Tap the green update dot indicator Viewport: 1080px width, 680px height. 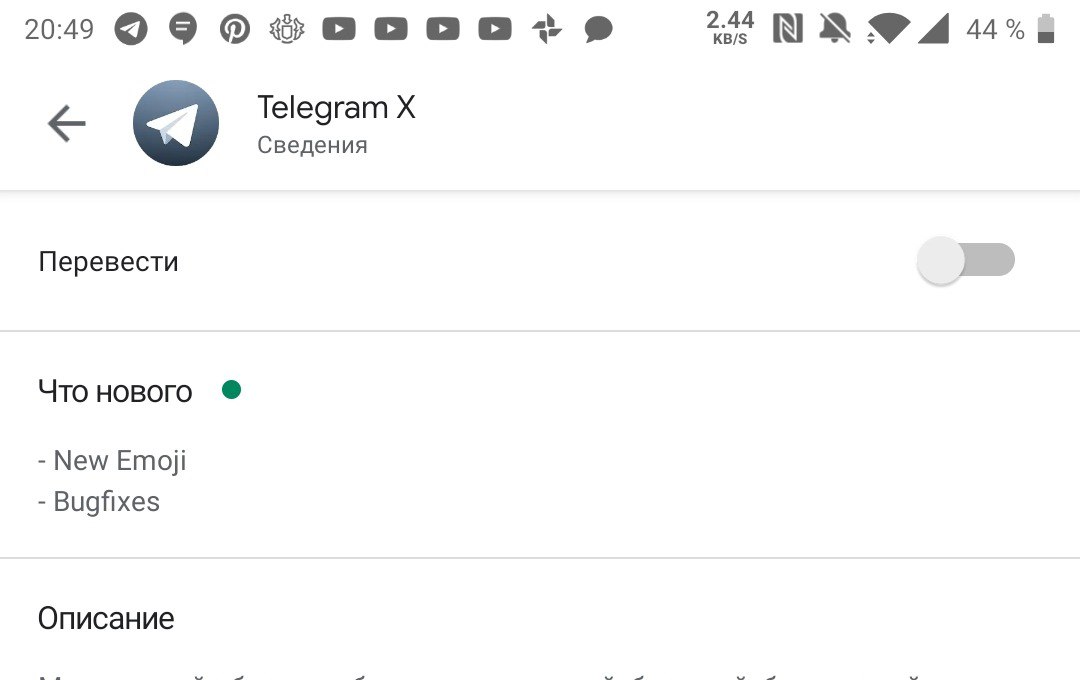pyautogui.click(x=231, y=390)
